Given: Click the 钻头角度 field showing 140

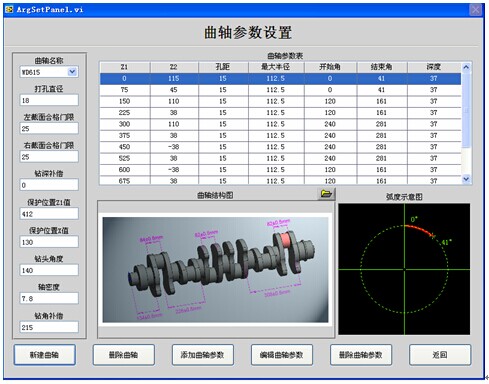Looking at the screenshot, I should pyautogui.click(x=49, y=270).
